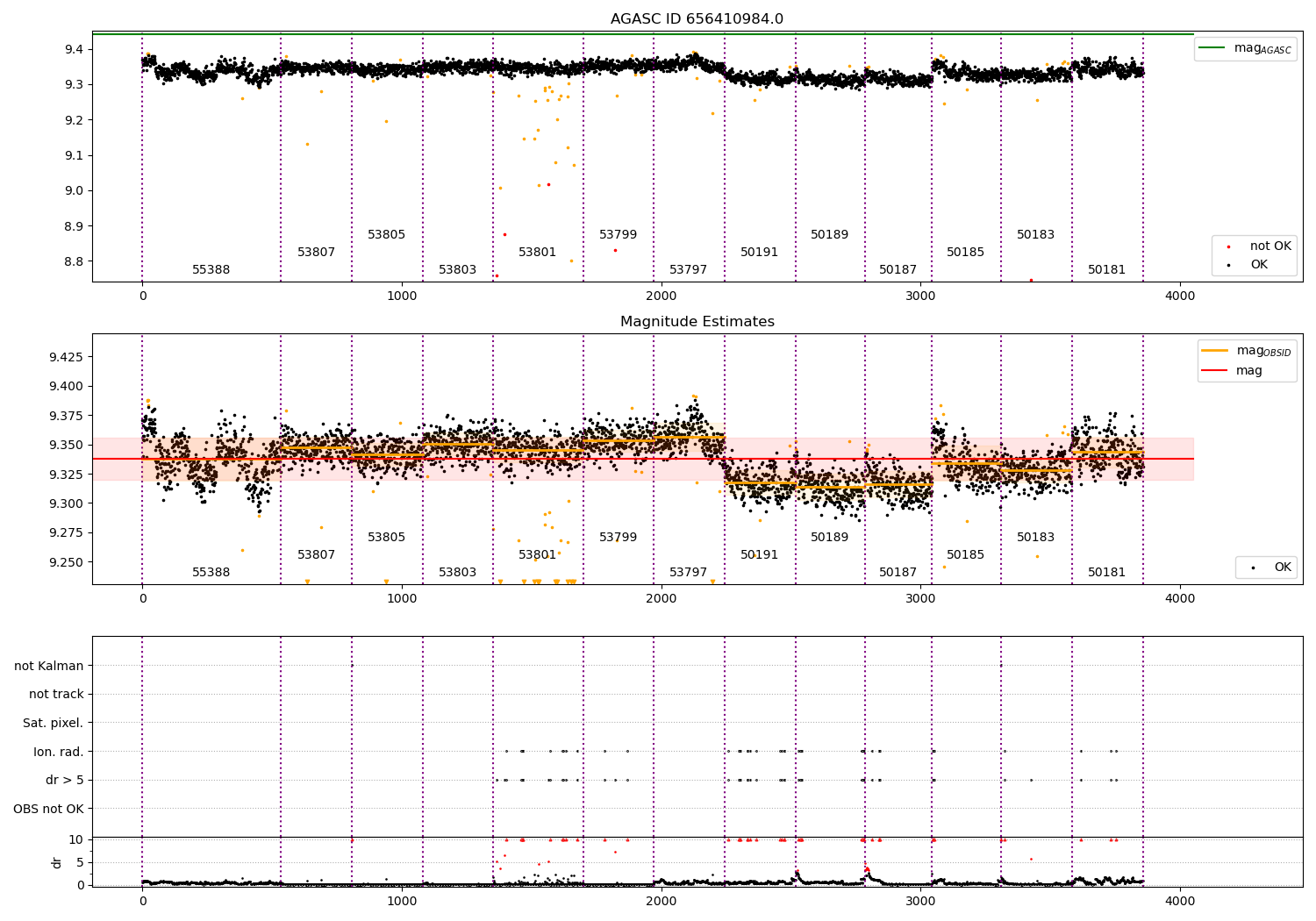Click the 9.250 y-axis tick label
The image size is (1316, 921).
click(67, 562)
